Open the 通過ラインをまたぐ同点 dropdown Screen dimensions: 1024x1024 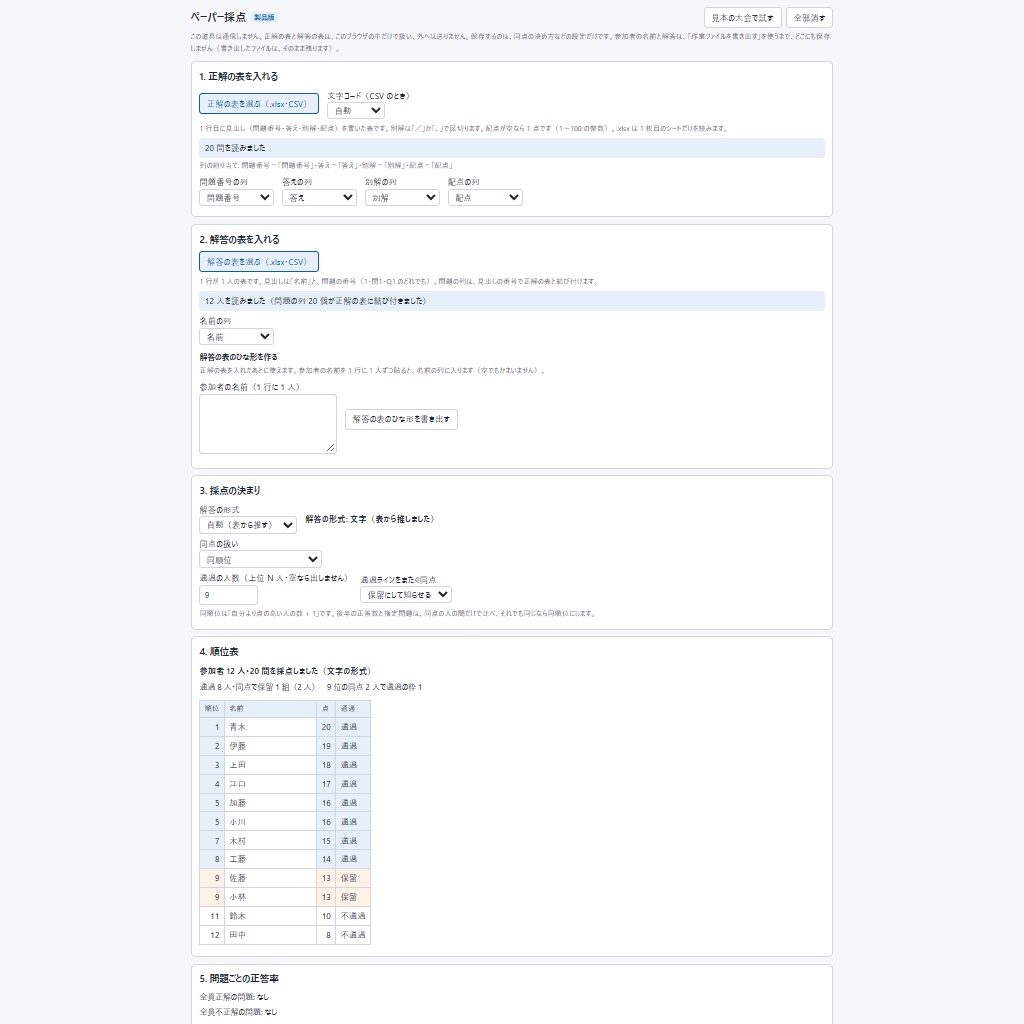pos(406,595)
